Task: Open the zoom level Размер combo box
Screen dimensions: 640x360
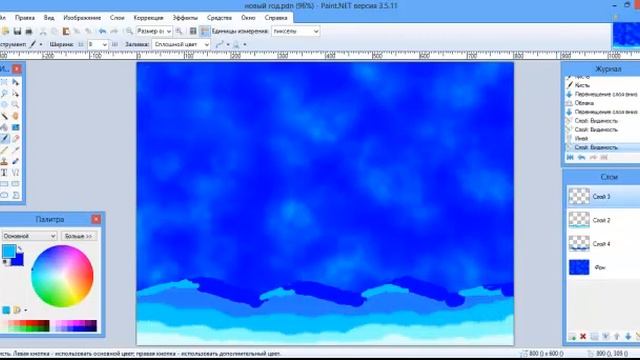Action: pyautogui.click(x=154, y=31)
